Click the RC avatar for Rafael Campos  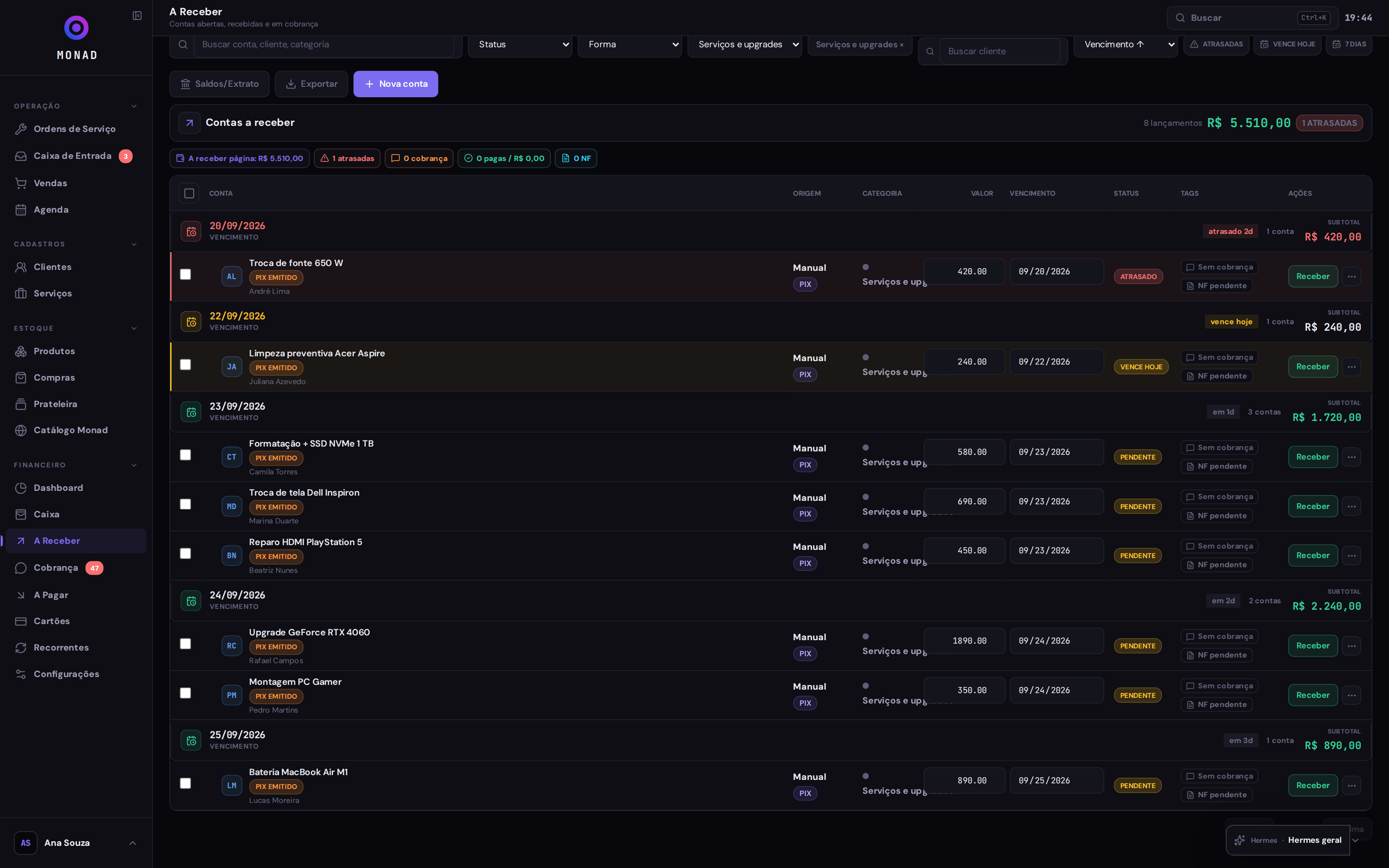pos(232,646)
